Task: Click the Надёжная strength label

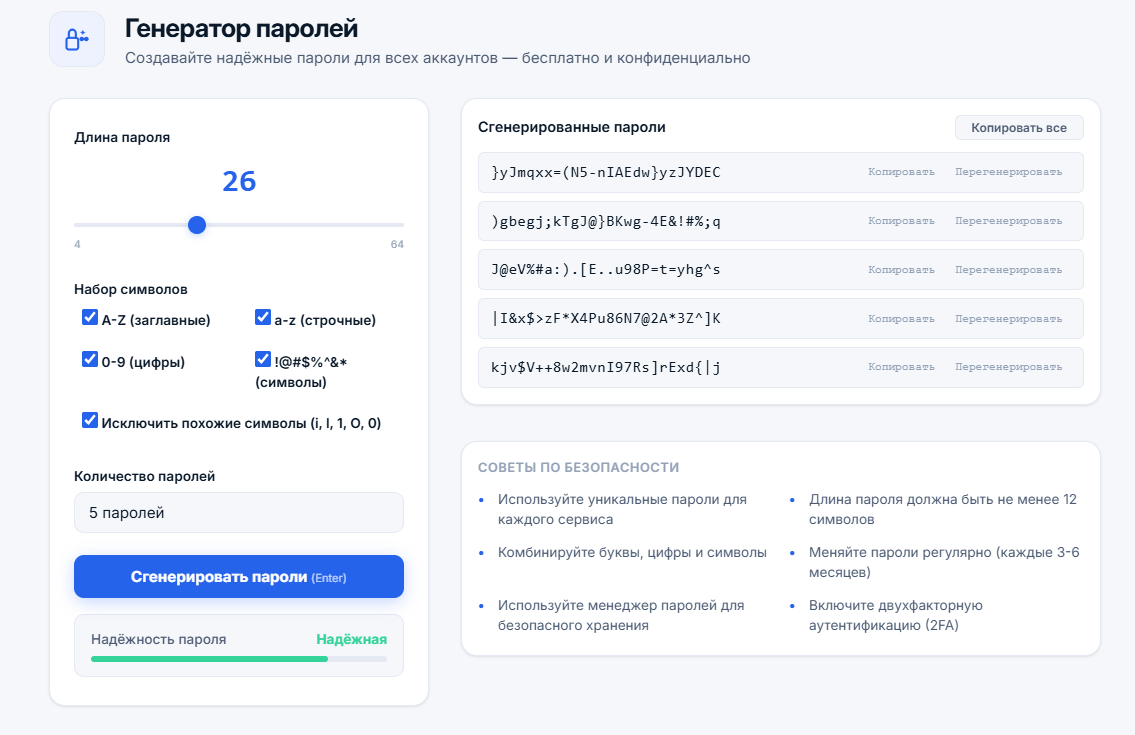Action: 352,639
